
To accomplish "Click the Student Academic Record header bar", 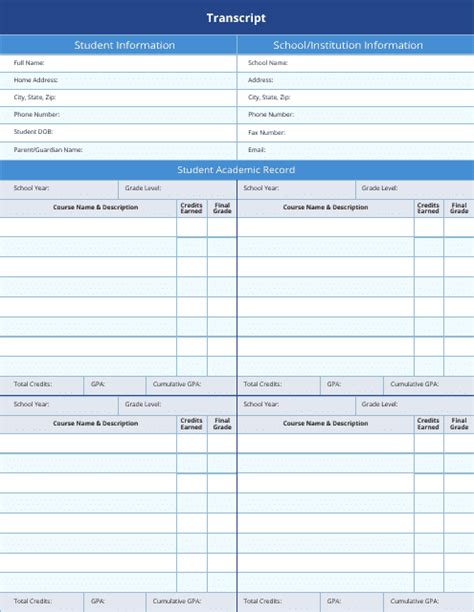I will pos(237,170).
